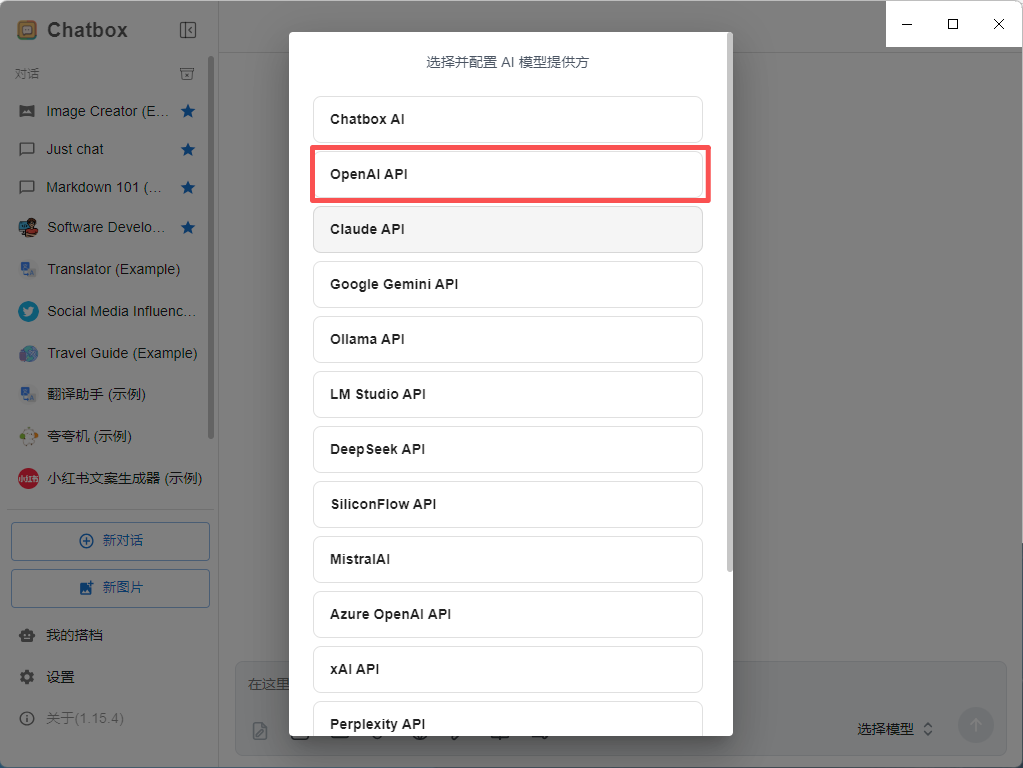Expand model selector chevron at bottom right
The width and height of the screenshot is (1023, 768).
(926, 728)
